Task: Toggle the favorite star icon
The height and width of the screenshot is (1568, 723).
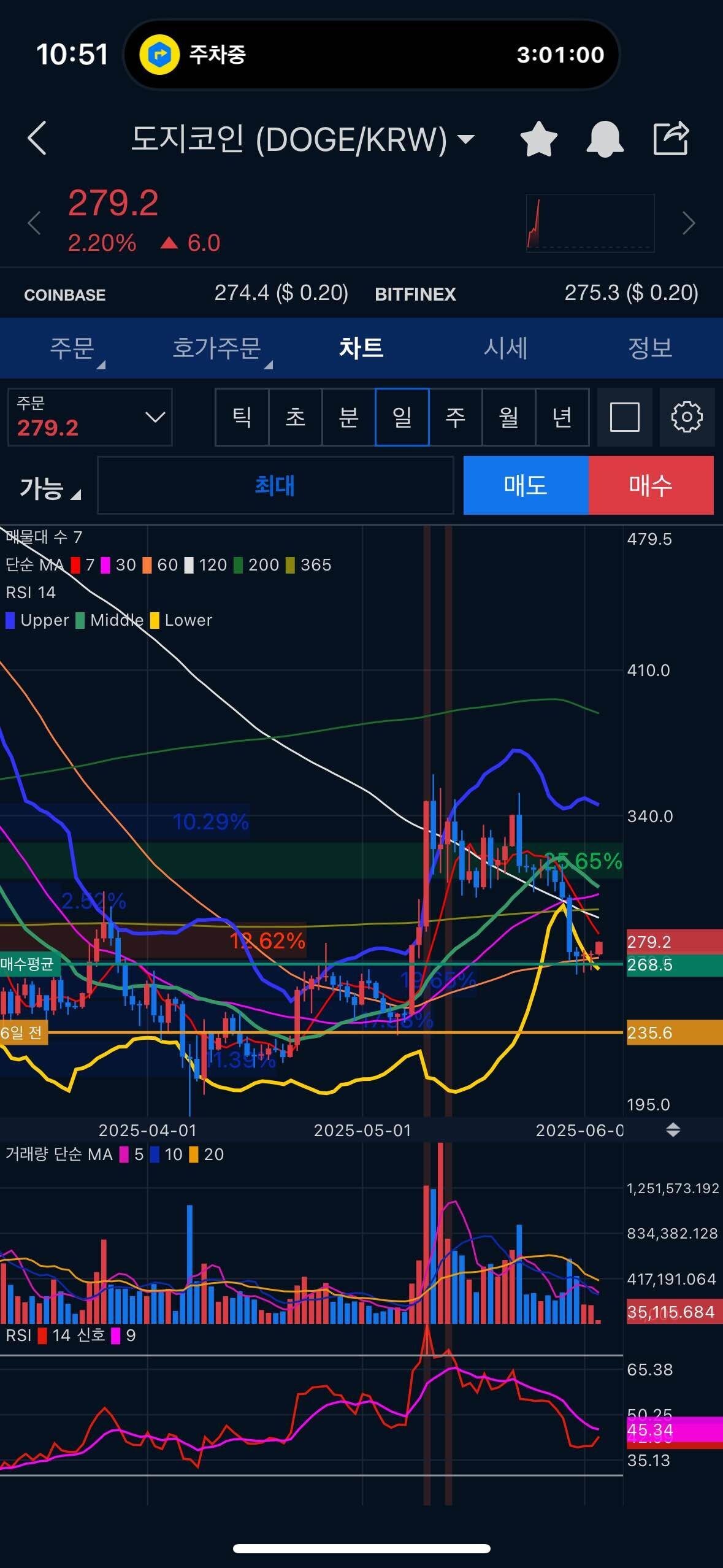Action: (538, 139)
